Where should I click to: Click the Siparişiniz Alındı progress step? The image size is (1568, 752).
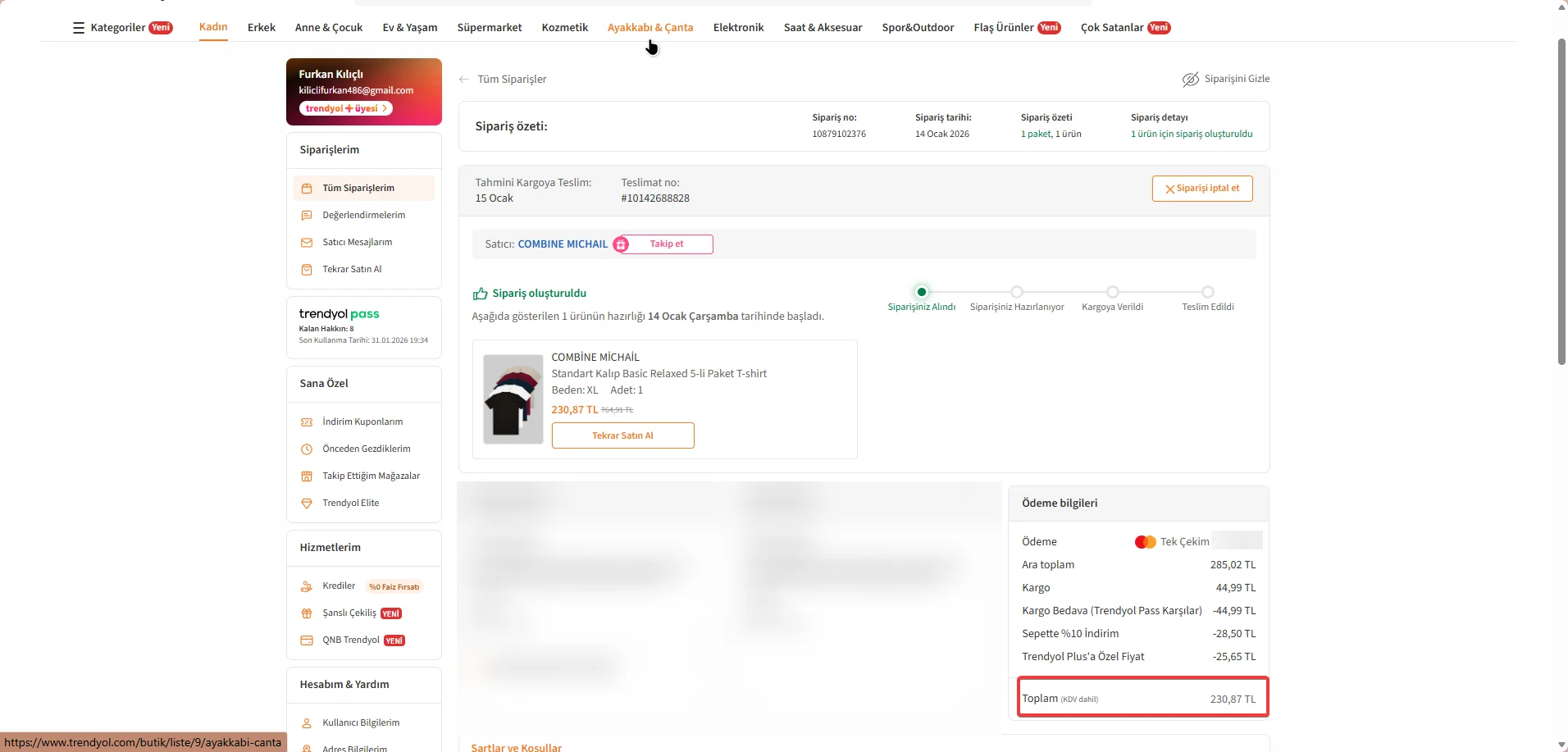coord(922,292)
